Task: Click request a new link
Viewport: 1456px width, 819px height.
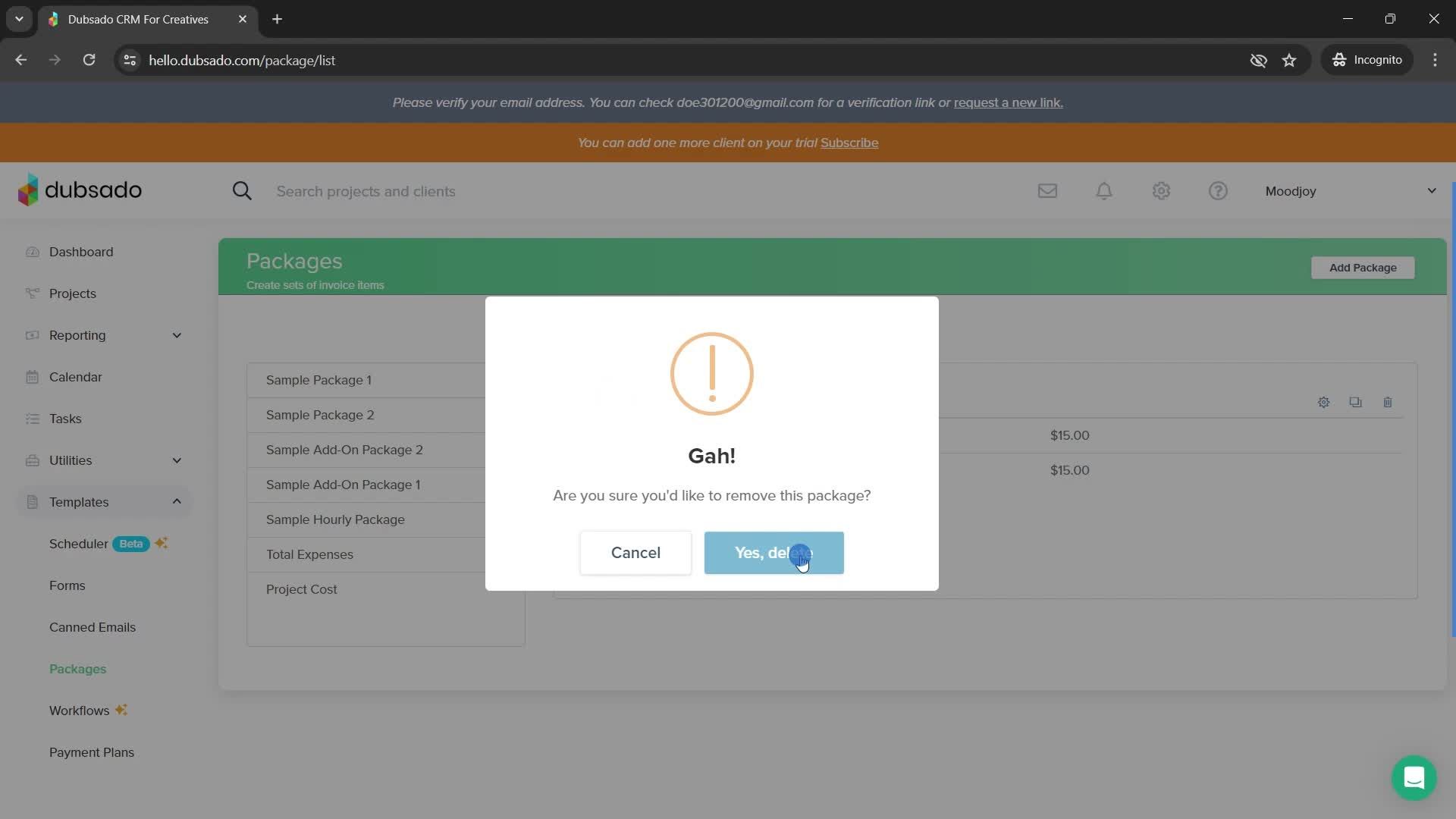Action: tap(1008, 102)
